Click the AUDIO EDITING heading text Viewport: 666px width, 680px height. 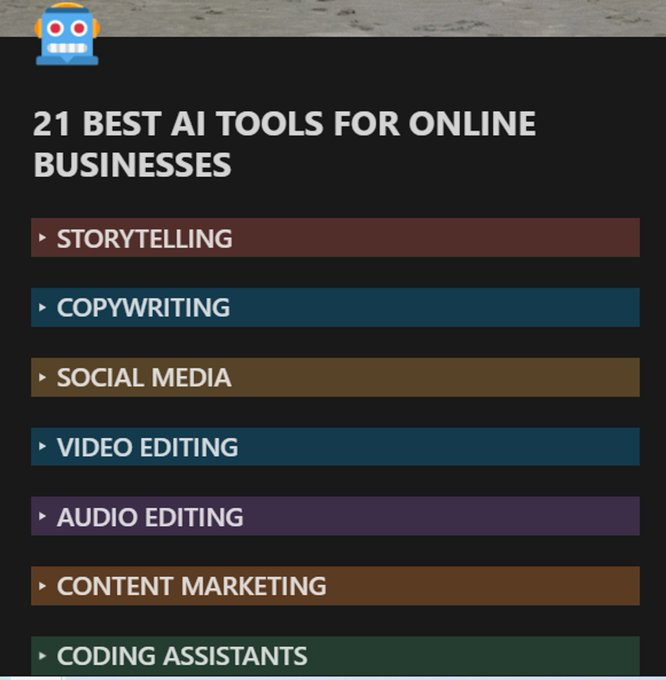point(150,517)
